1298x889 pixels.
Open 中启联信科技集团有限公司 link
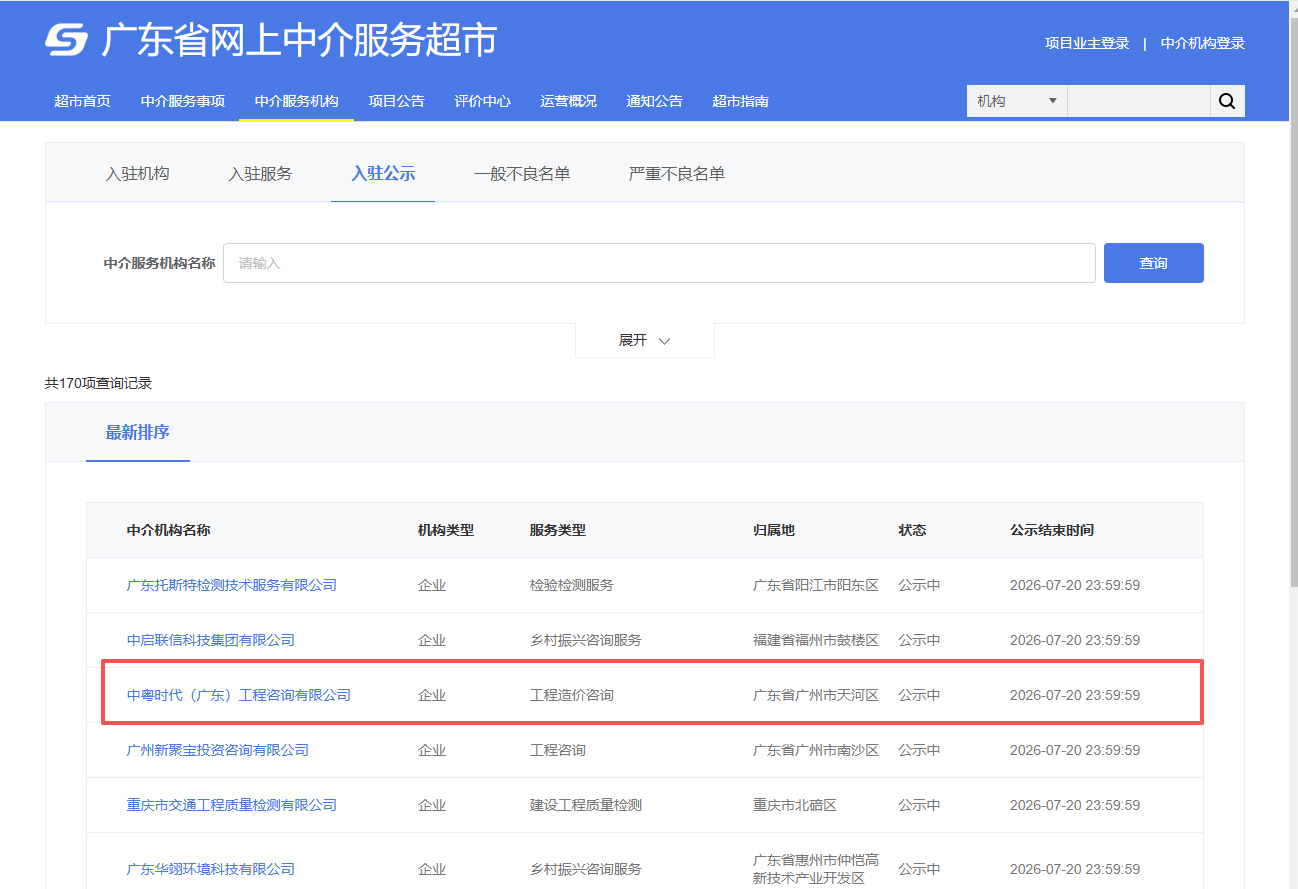coord(211,640)
